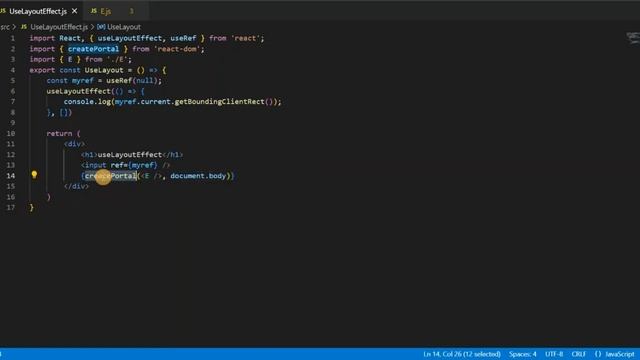Screen dimensions: 640x360
Task: Click the JS file icon in the E.js tab
Action: pos(94,11)
